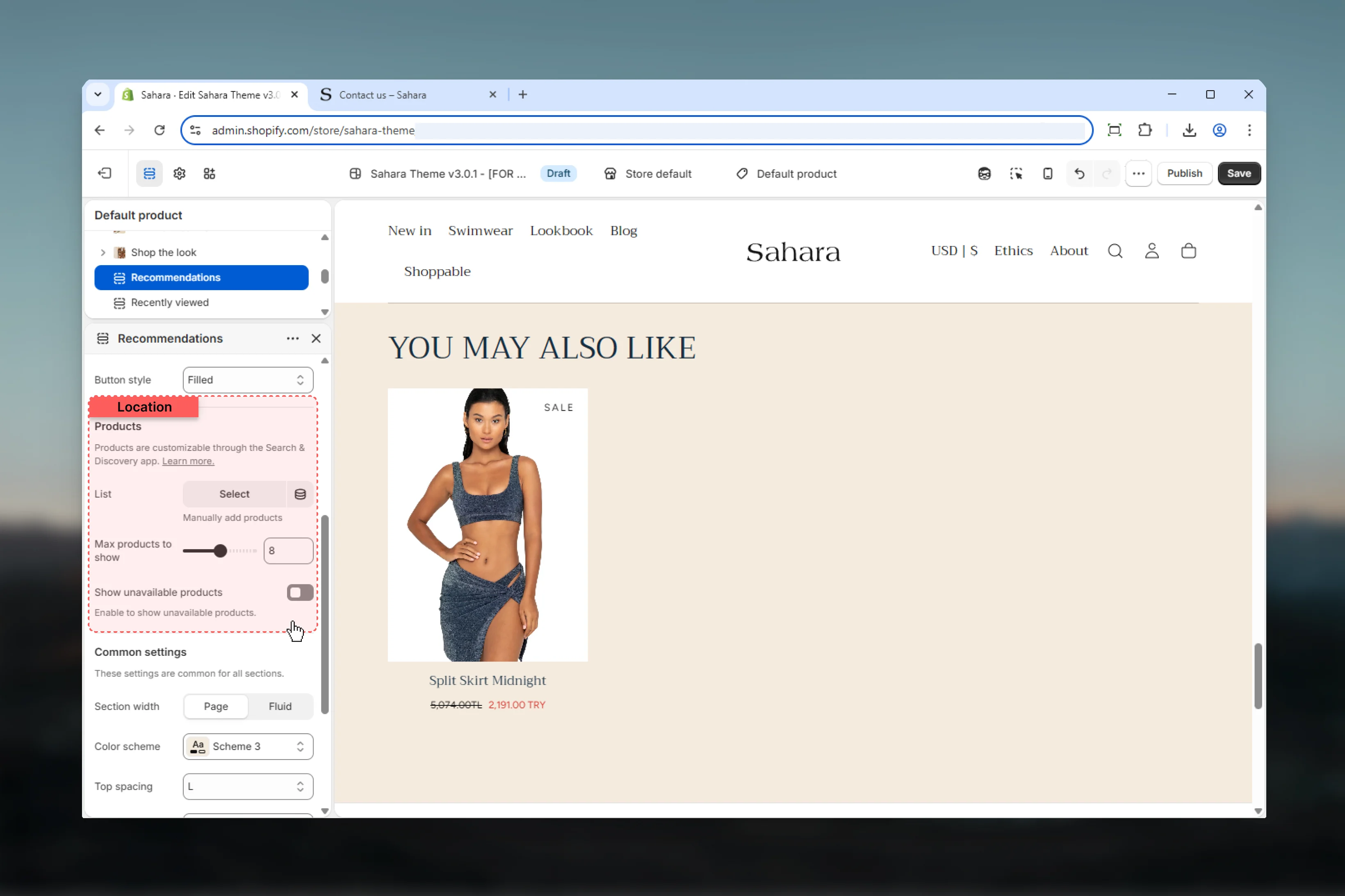Open the Swimwear menu item
Image resolution: width=1345 pixels, height=896 pixels.
[x=480, y=230]
